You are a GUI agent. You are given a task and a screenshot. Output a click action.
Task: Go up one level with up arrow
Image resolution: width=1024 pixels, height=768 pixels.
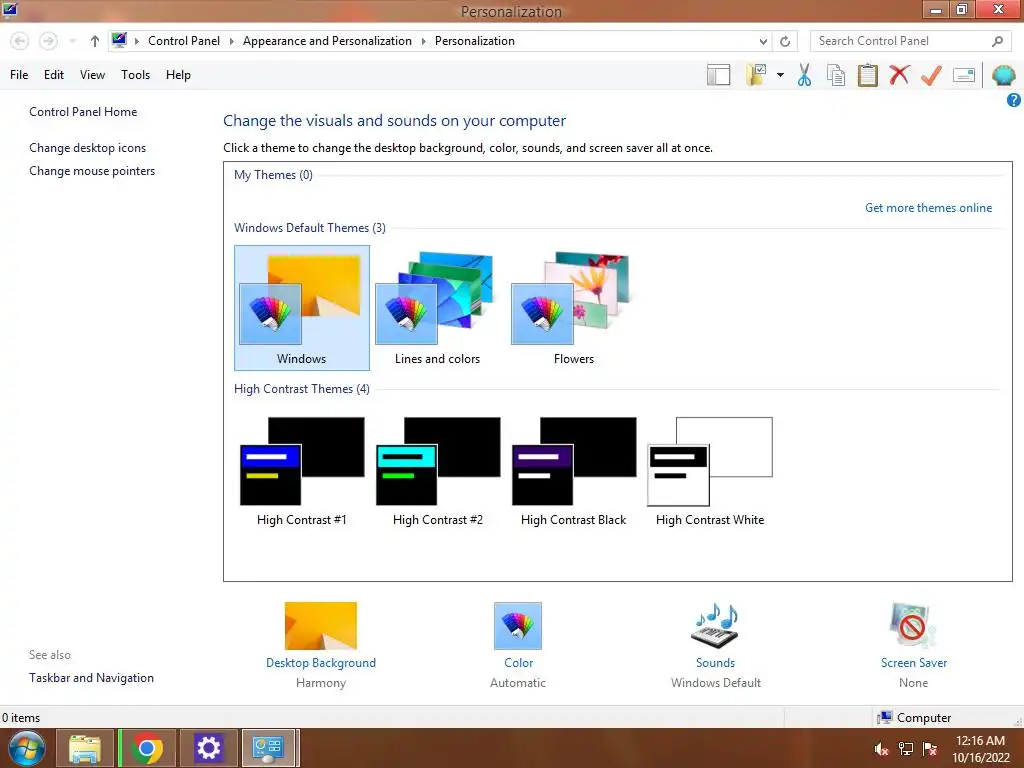(95, 41)
